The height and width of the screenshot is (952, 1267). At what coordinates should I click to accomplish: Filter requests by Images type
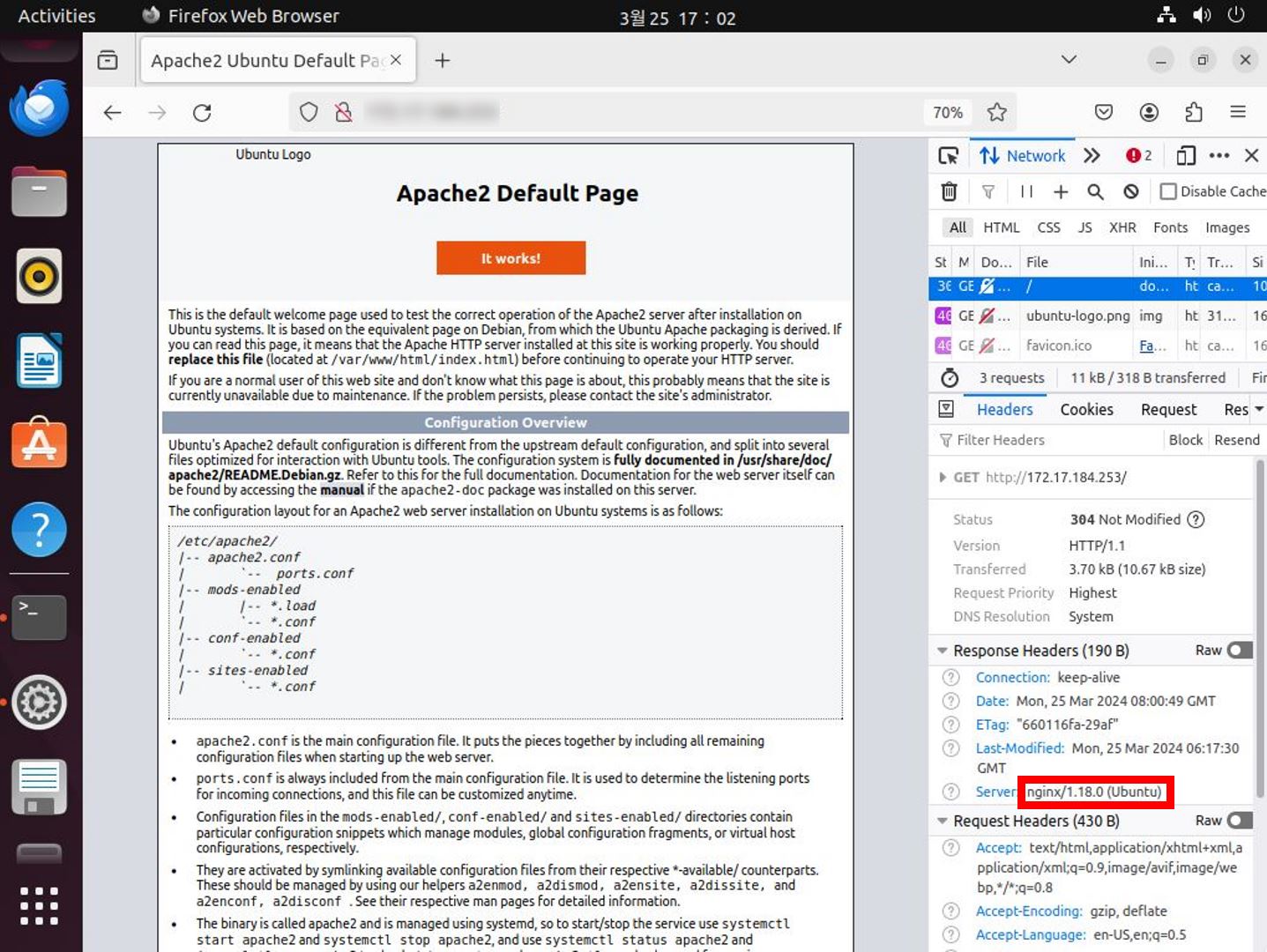click(x=1227, y=227)
